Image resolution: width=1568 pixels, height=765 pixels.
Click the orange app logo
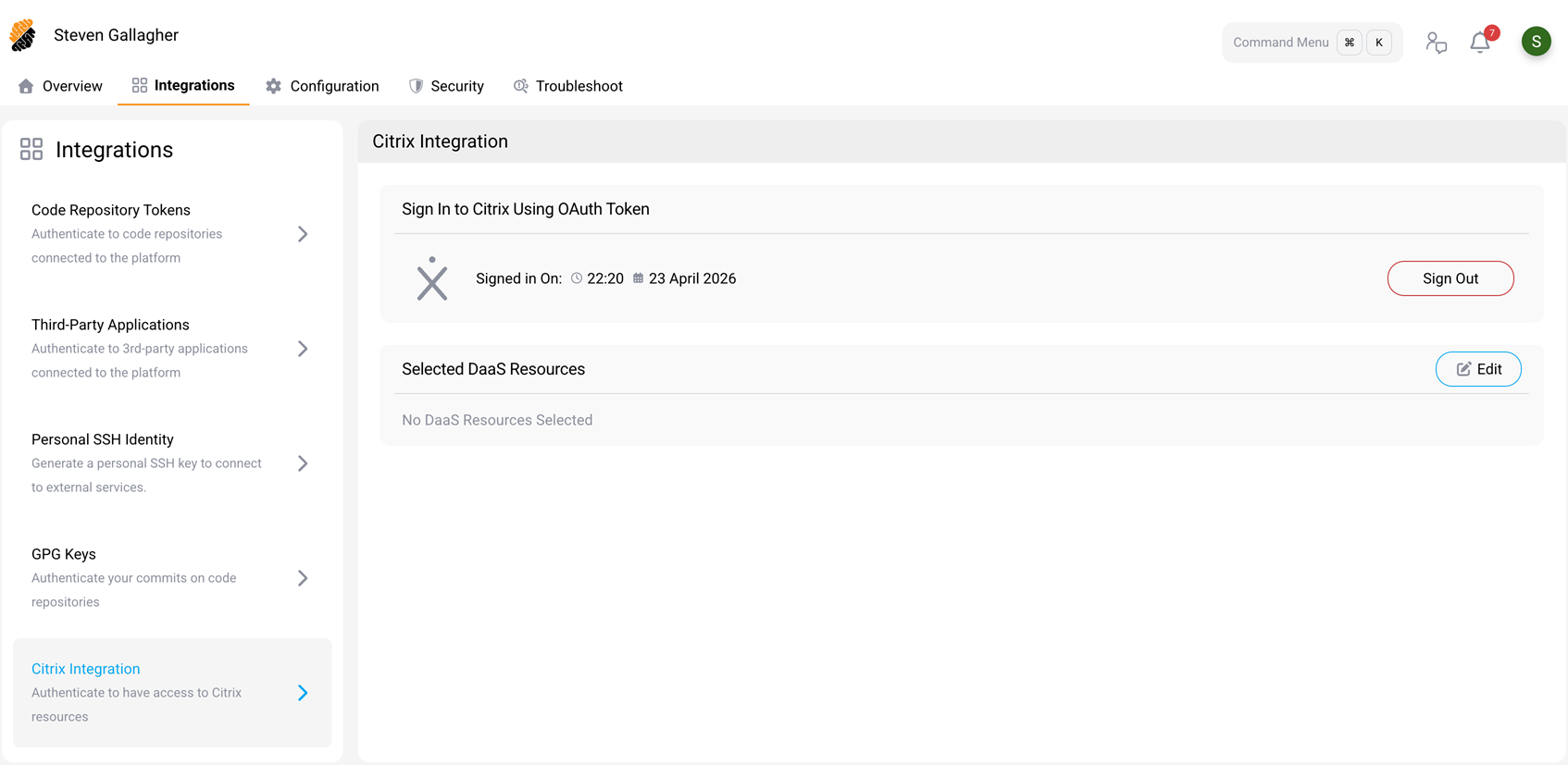coord(23,35)
